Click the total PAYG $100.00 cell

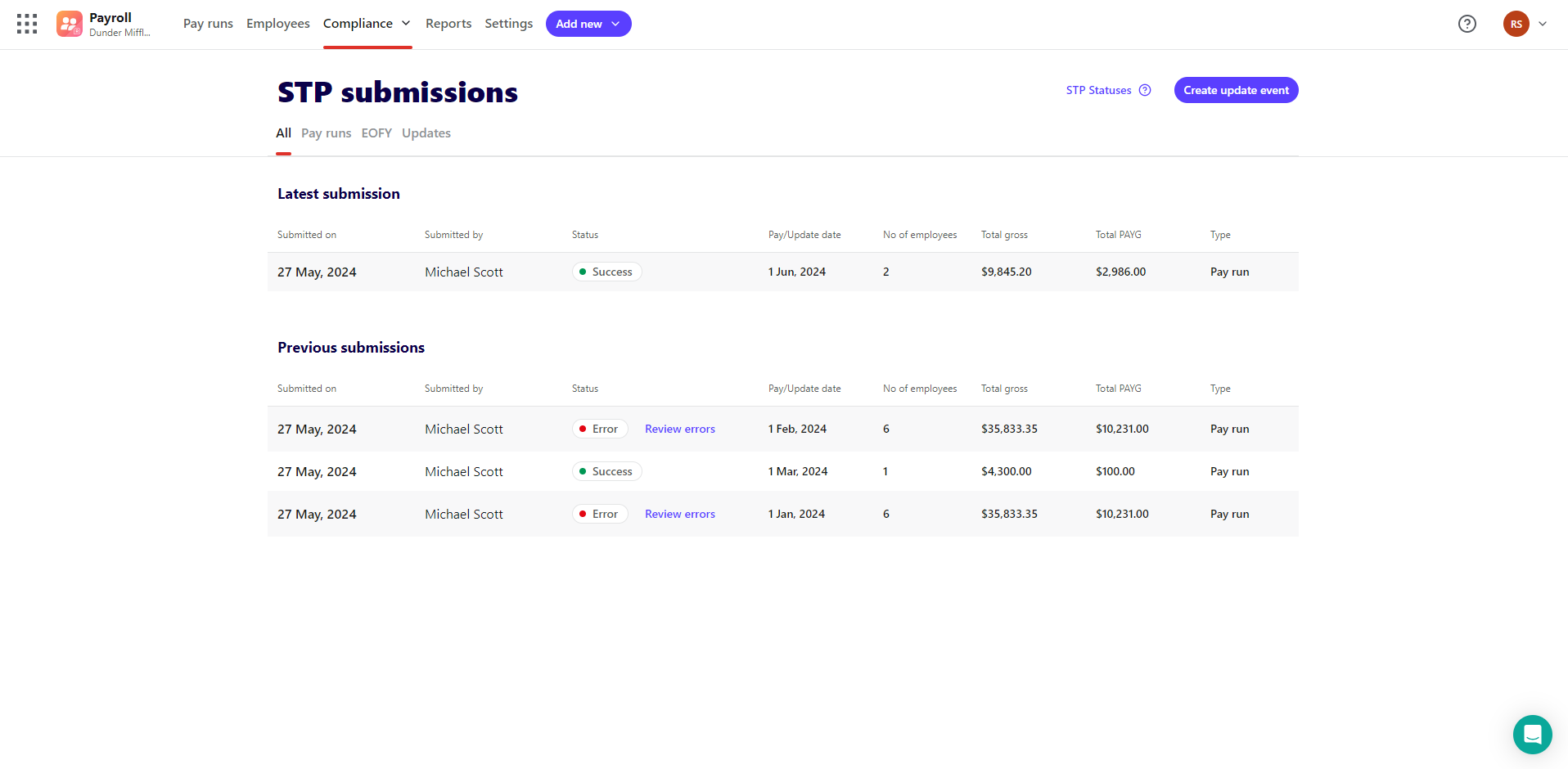tap(1115, 471)
